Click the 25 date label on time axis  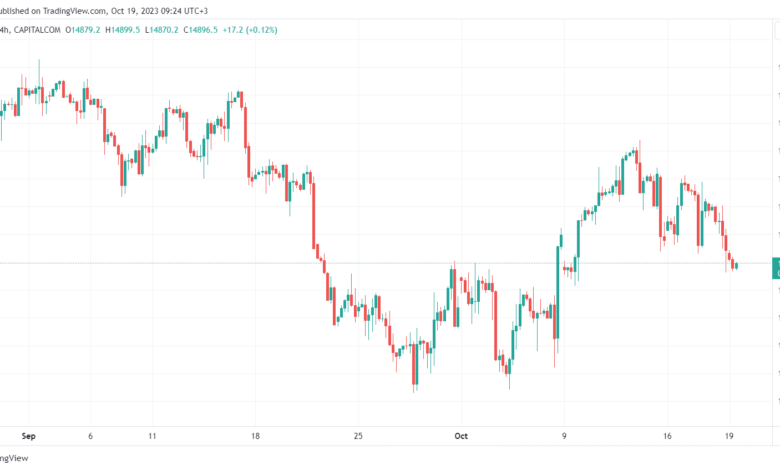[x=358, y=436]
